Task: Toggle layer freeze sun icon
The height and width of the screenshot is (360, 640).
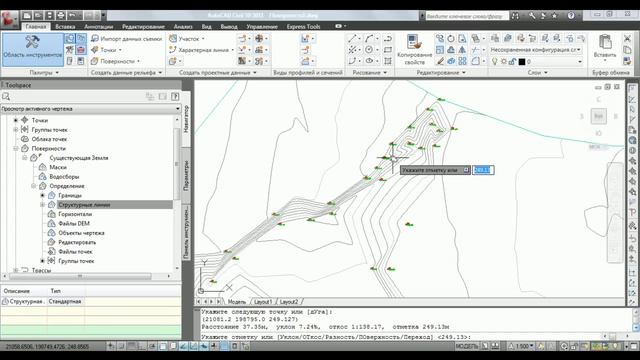Action: coord(504,62)
